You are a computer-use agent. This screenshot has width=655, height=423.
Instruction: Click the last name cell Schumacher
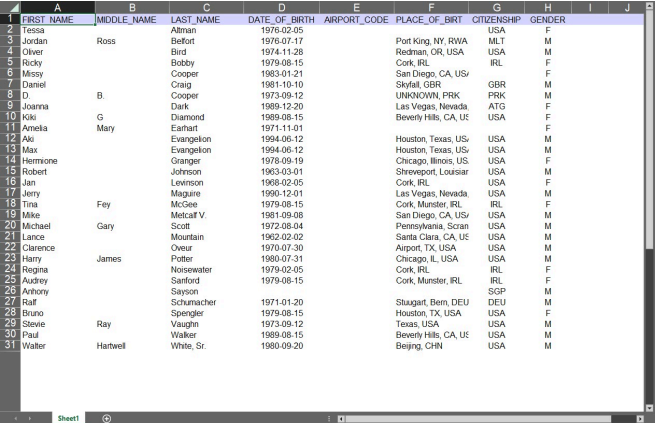206,302
